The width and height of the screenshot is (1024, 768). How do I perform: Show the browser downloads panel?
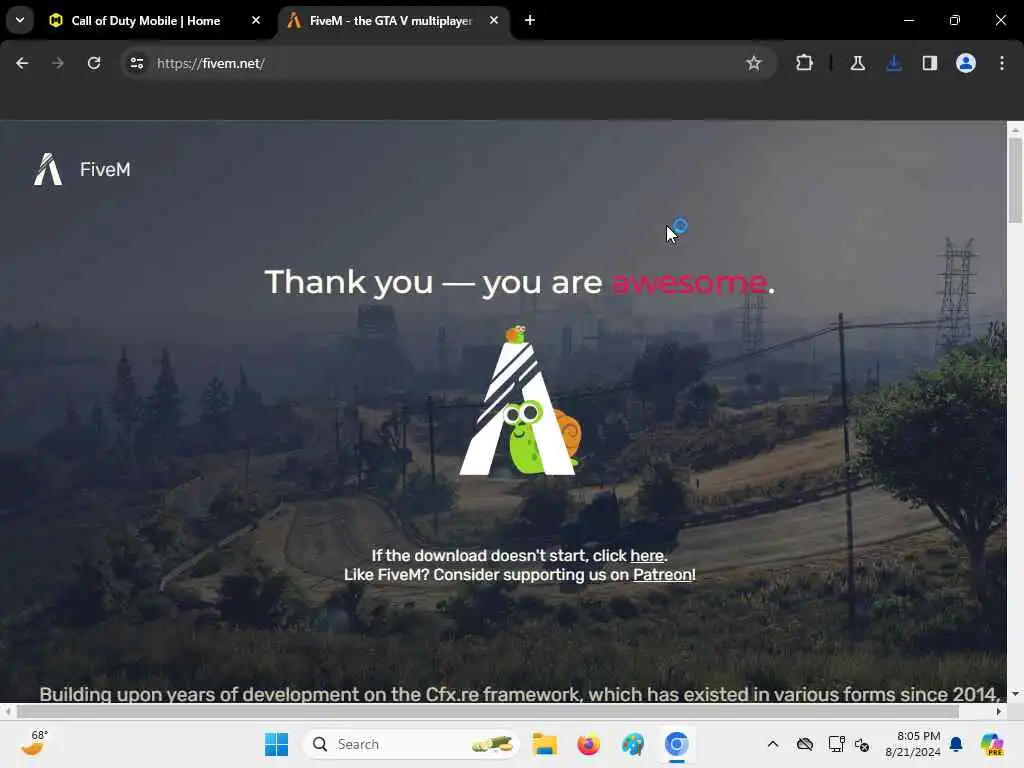[x=894, y=63]
